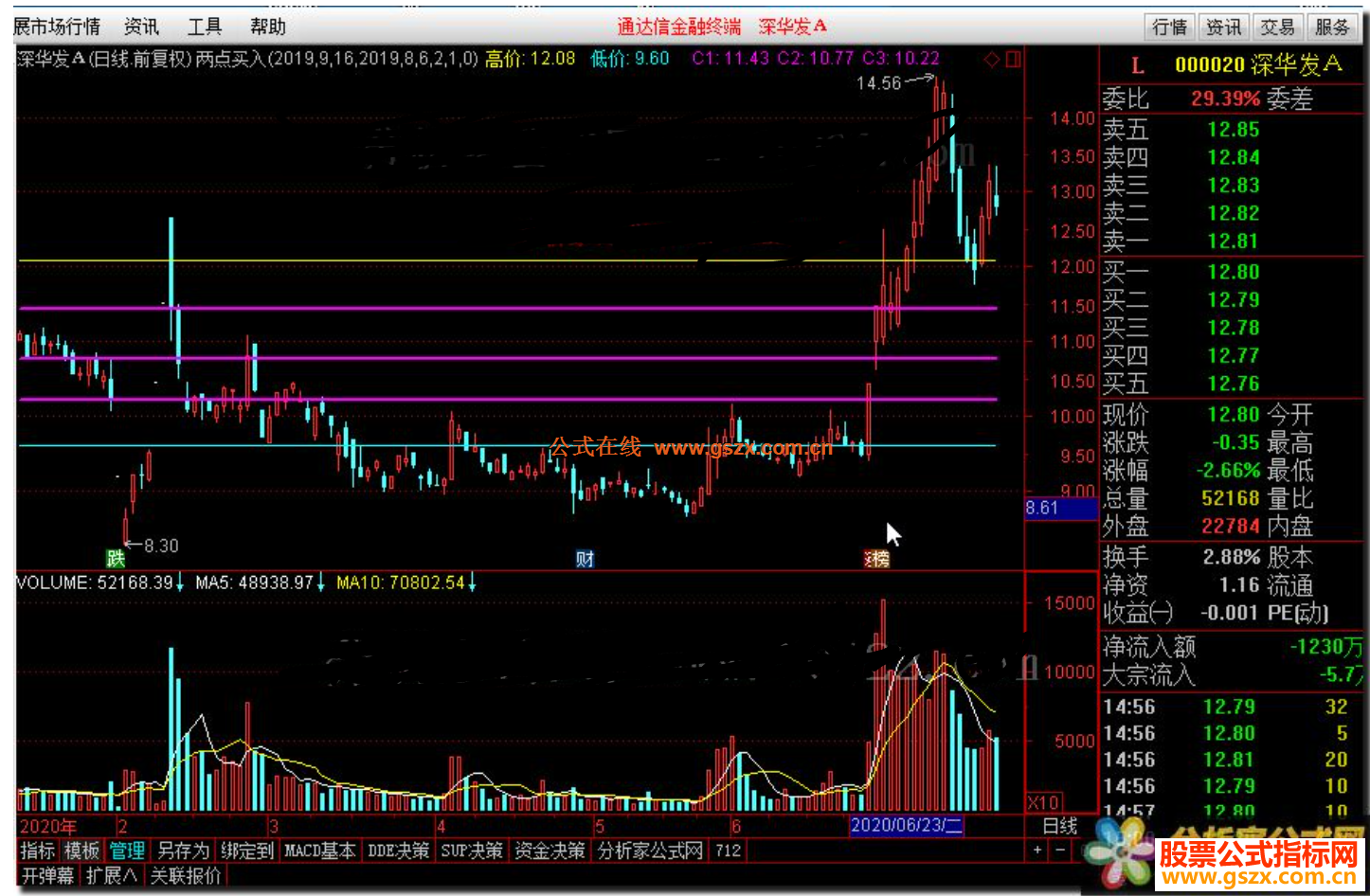Image resolution: width=1370 pixels, height=896 pixels.
Task: Click the 卖五 price 12.85
Action: 1233,129
